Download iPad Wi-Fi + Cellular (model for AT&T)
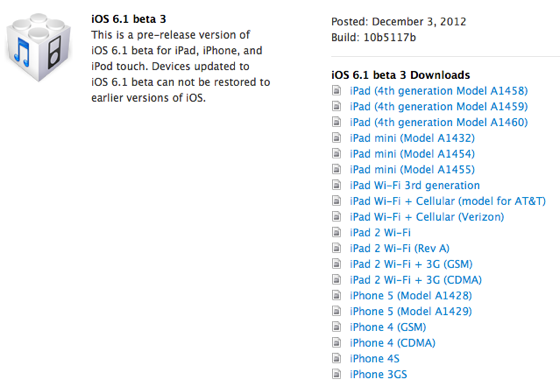The height and width of the screenshot is (387, 560). pos(448,201)
